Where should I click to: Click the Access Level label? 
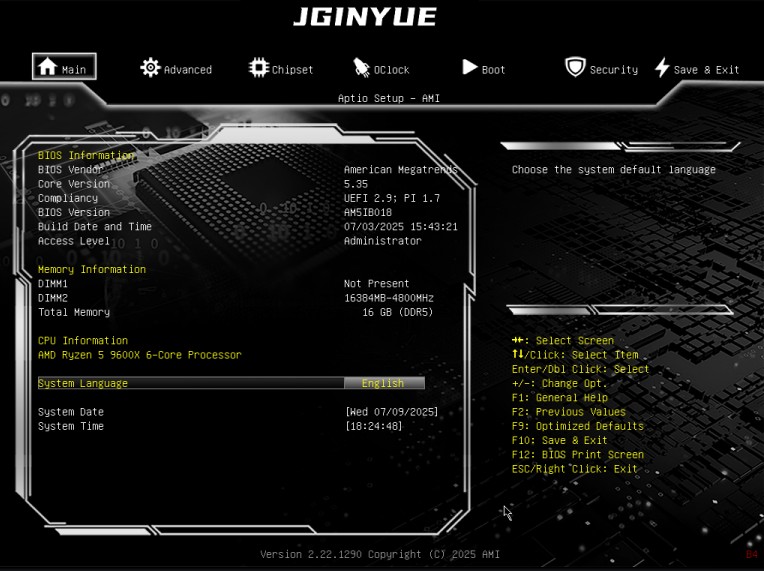(x=74, y=241)
